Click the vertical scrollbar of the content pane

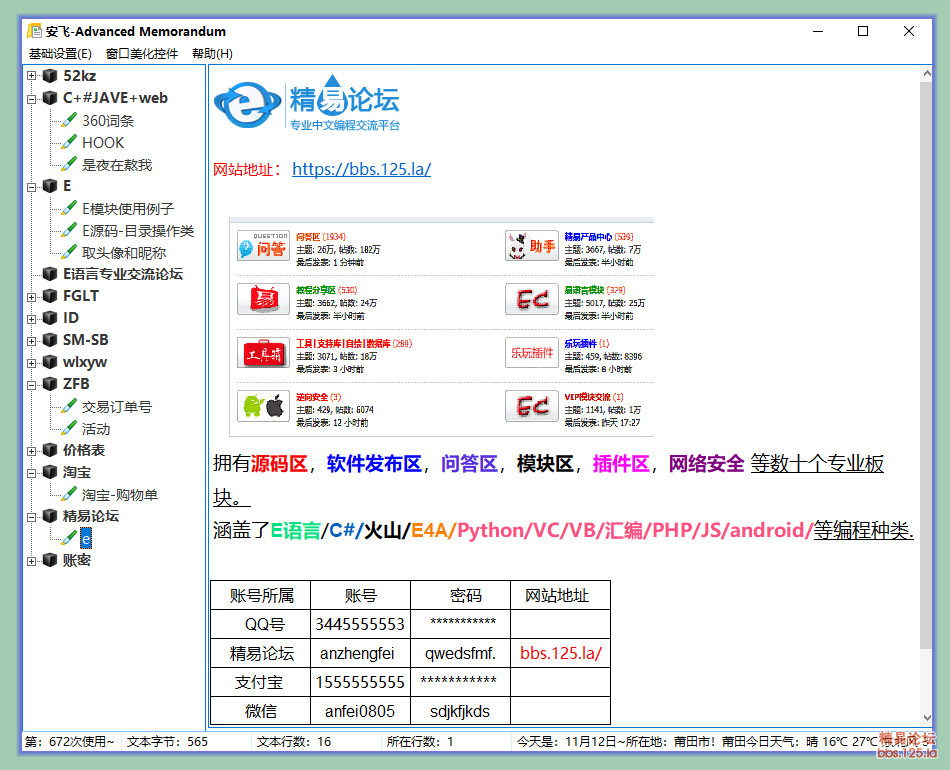927,400
